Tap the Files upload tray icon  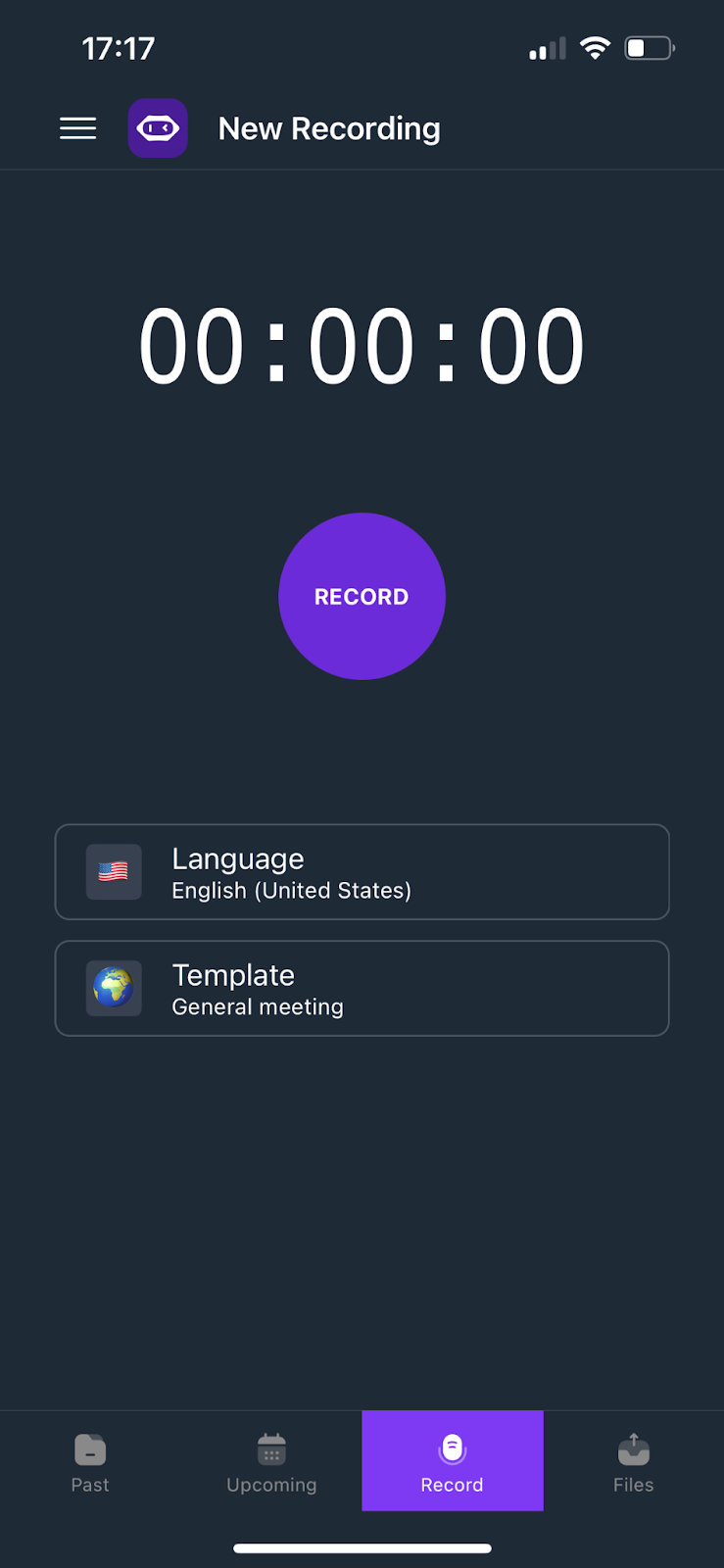[x=633, y=1449]
